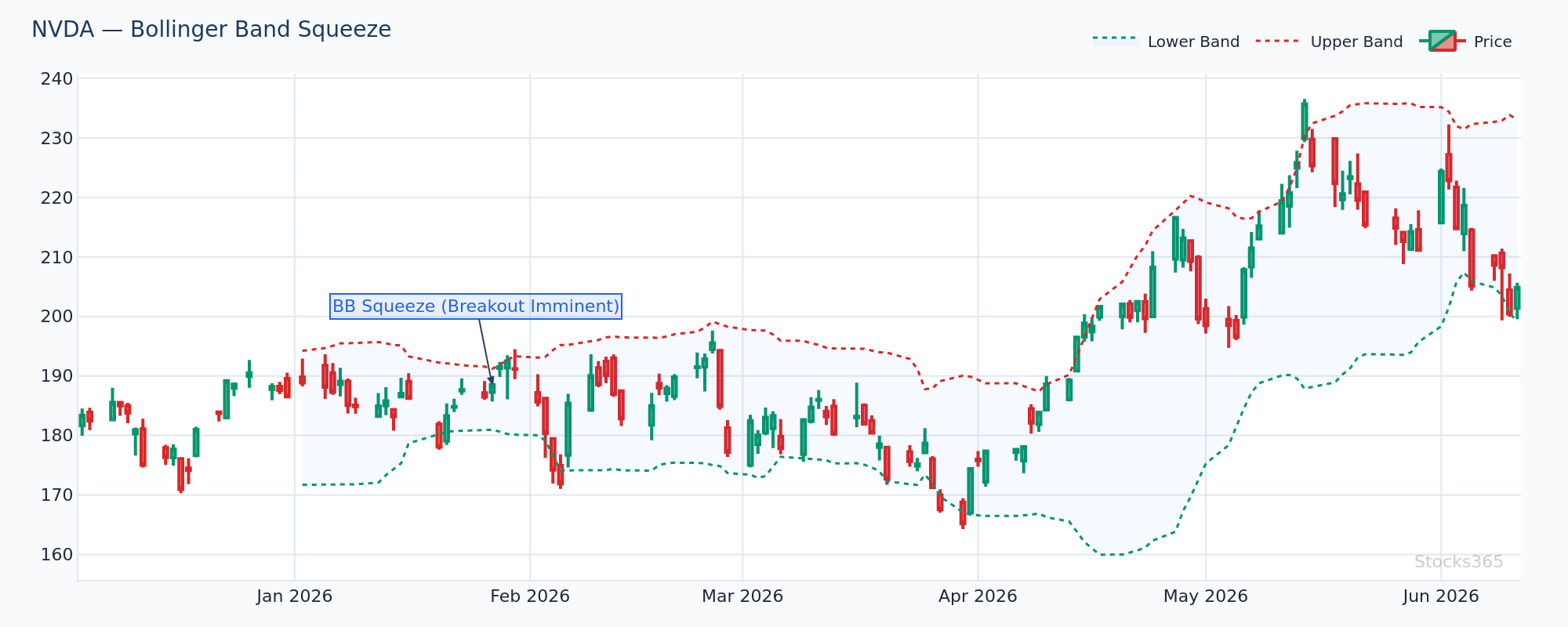Screen dimensions: 1568x627
Task: Click the 230 y-axis tick label
Action: 57,138
